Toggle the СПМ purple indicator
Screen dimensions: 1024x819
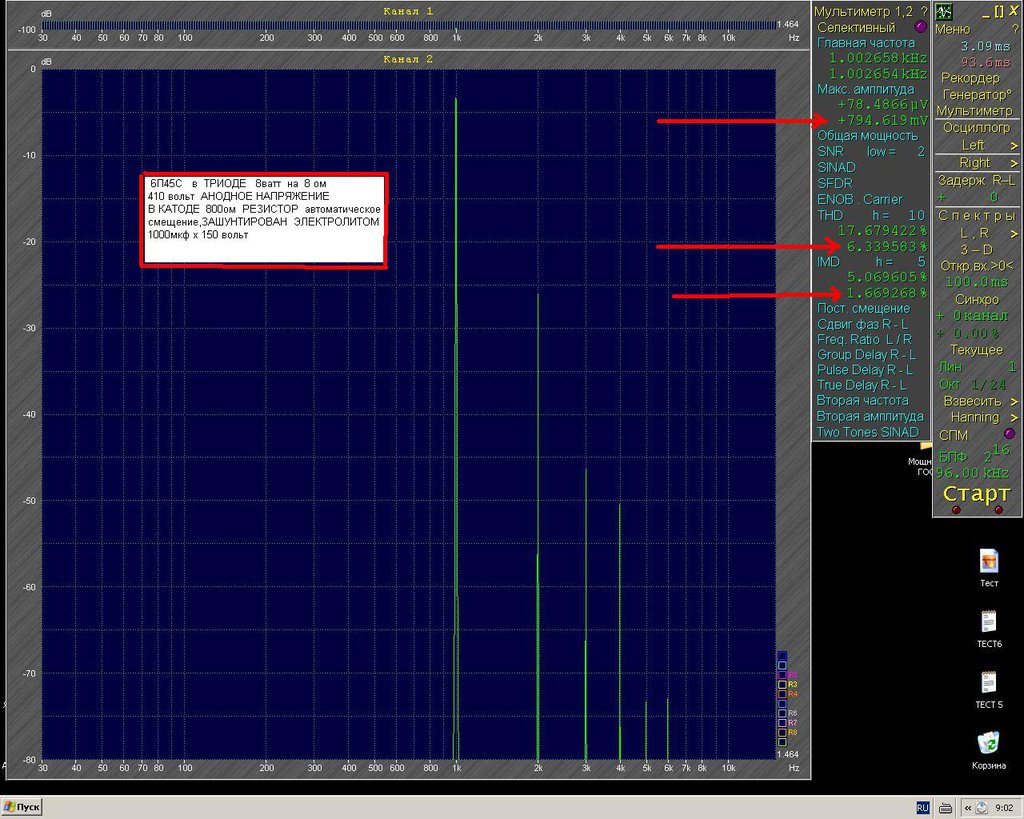click(x=1010, y=434)
